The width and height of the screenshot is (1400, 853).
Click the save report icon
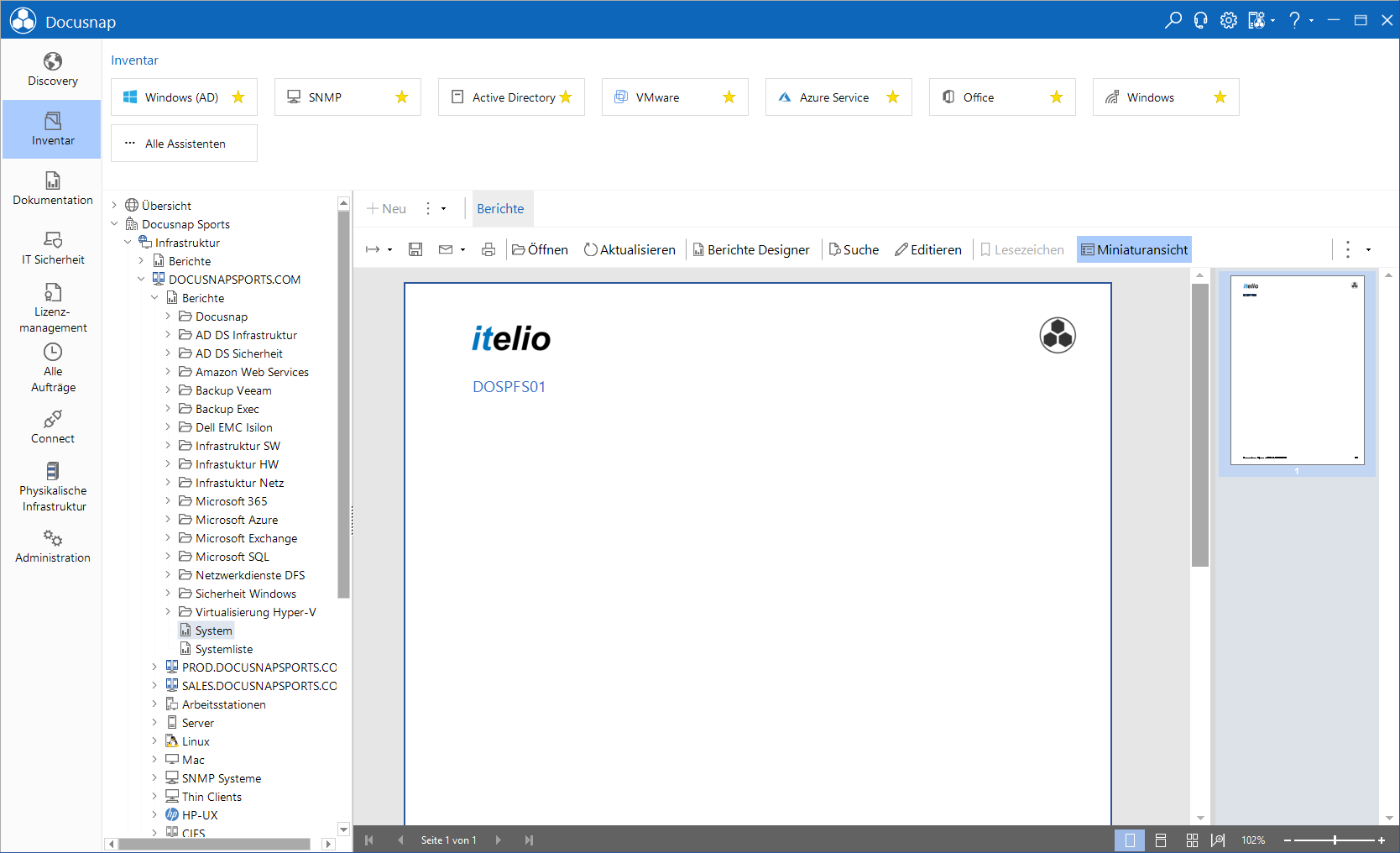pos(415,249)
